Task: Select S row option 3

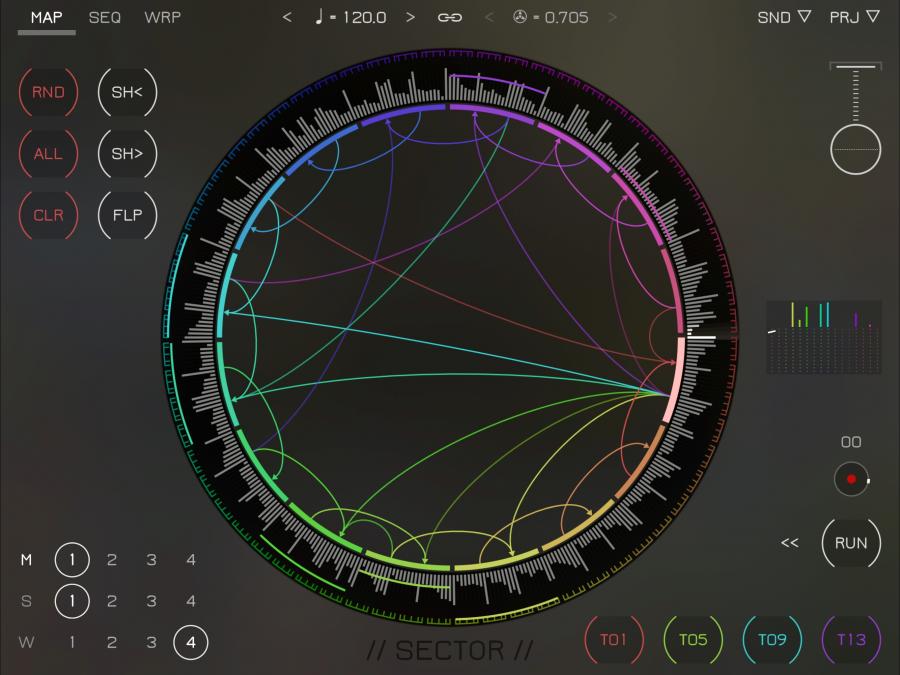Action: 152,601
